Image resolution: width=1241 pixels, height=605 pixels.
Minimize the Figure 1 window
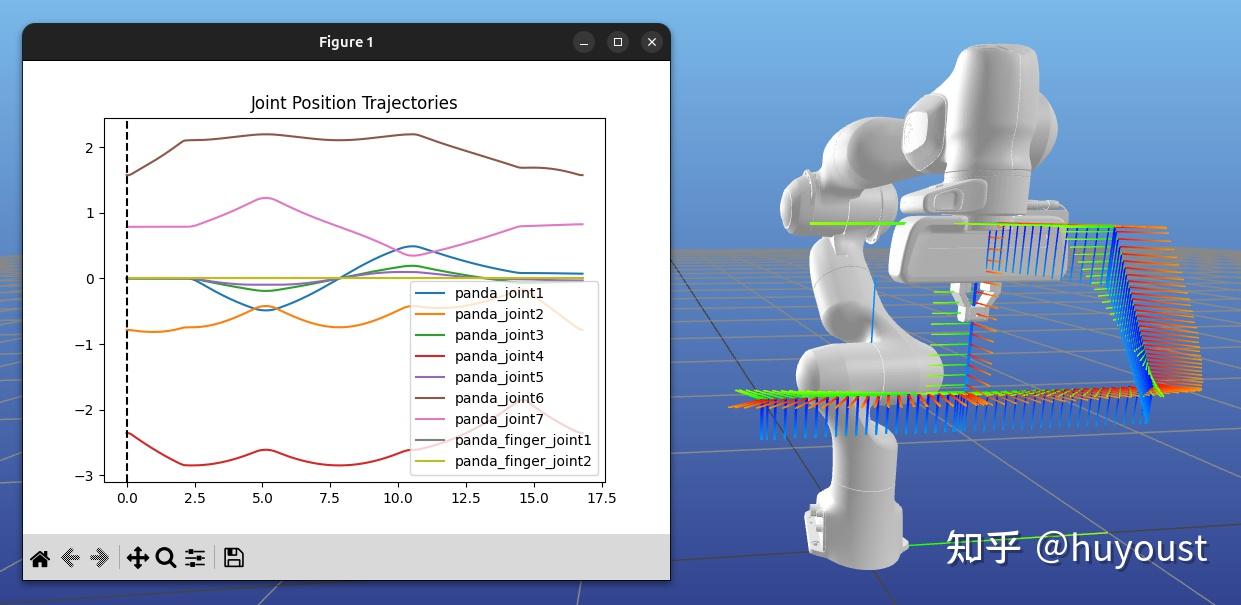584,42
